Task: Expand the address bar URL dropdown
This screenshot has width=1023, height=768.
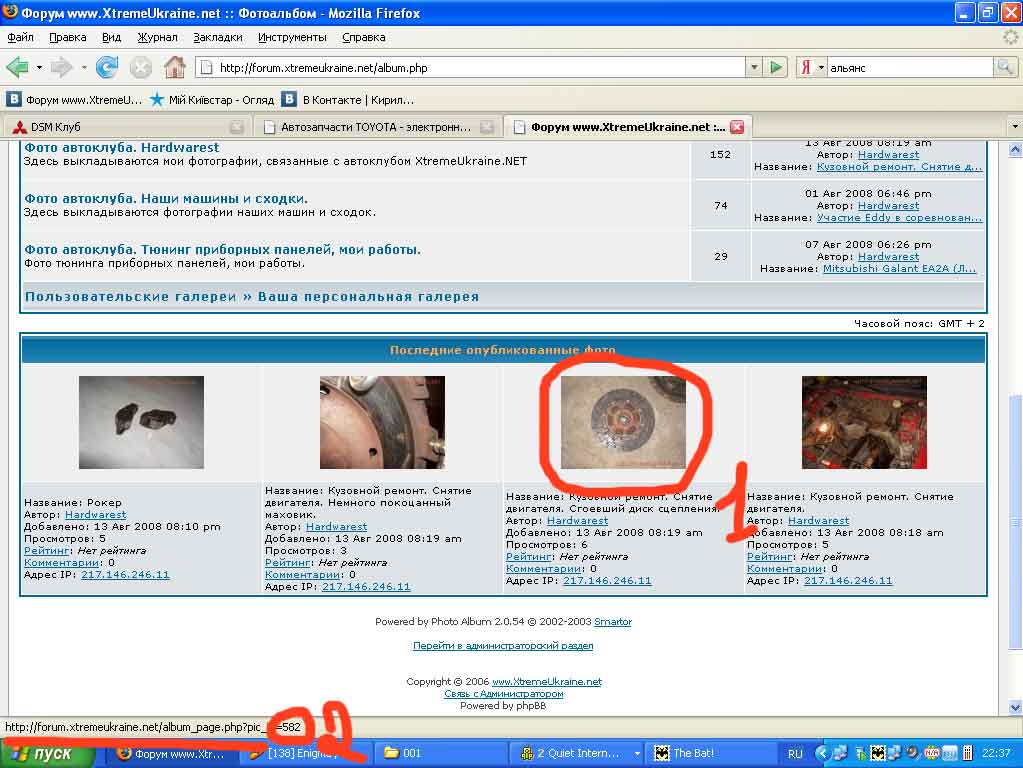Action: click(754, 67)
